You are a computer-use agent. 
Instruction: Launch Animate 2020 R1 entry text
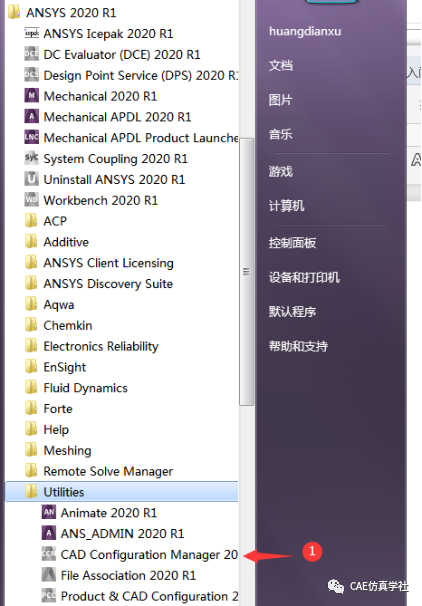(109, 512)
